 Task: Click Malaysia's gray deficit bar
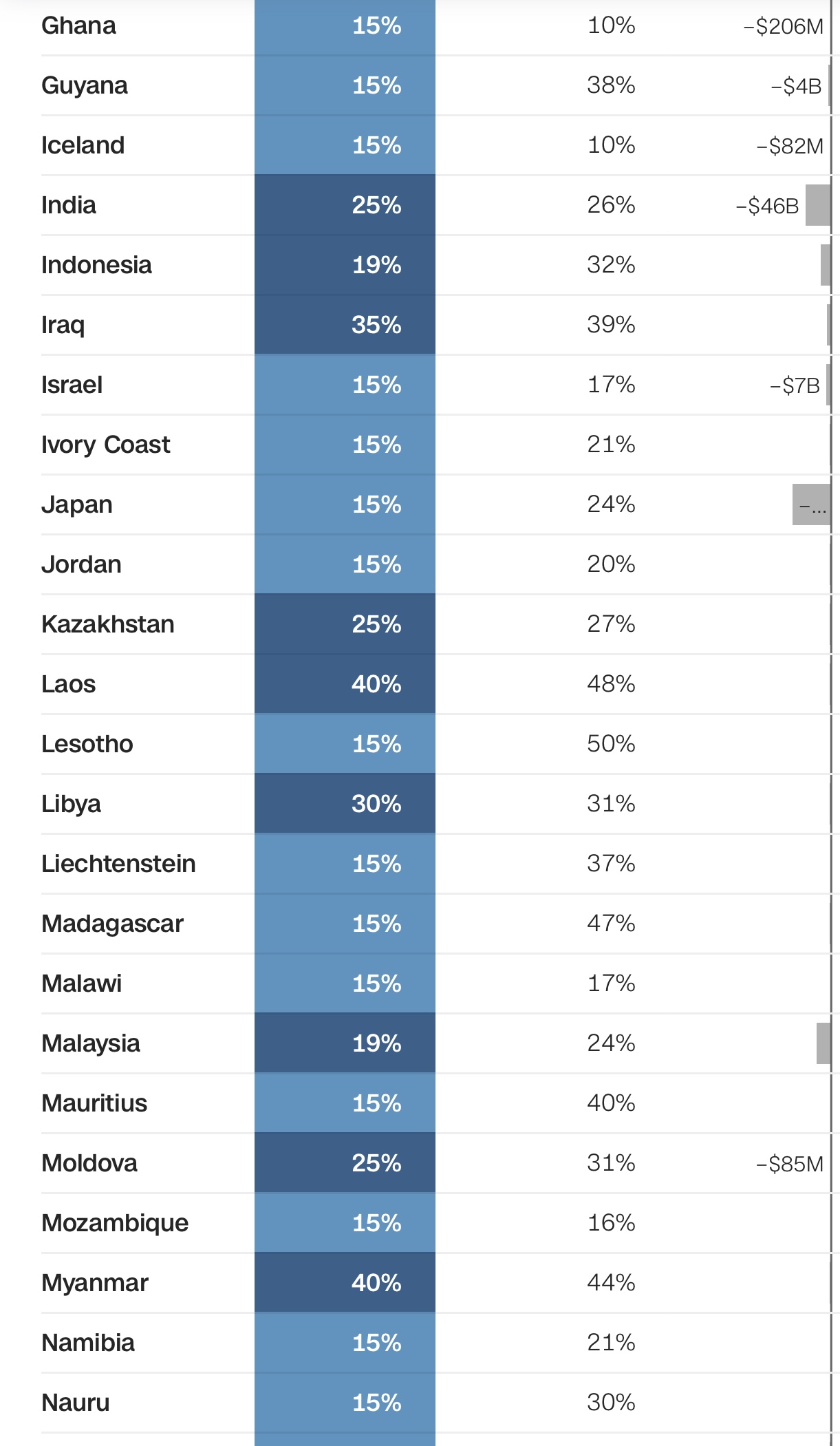click(x=823, y=1043)
